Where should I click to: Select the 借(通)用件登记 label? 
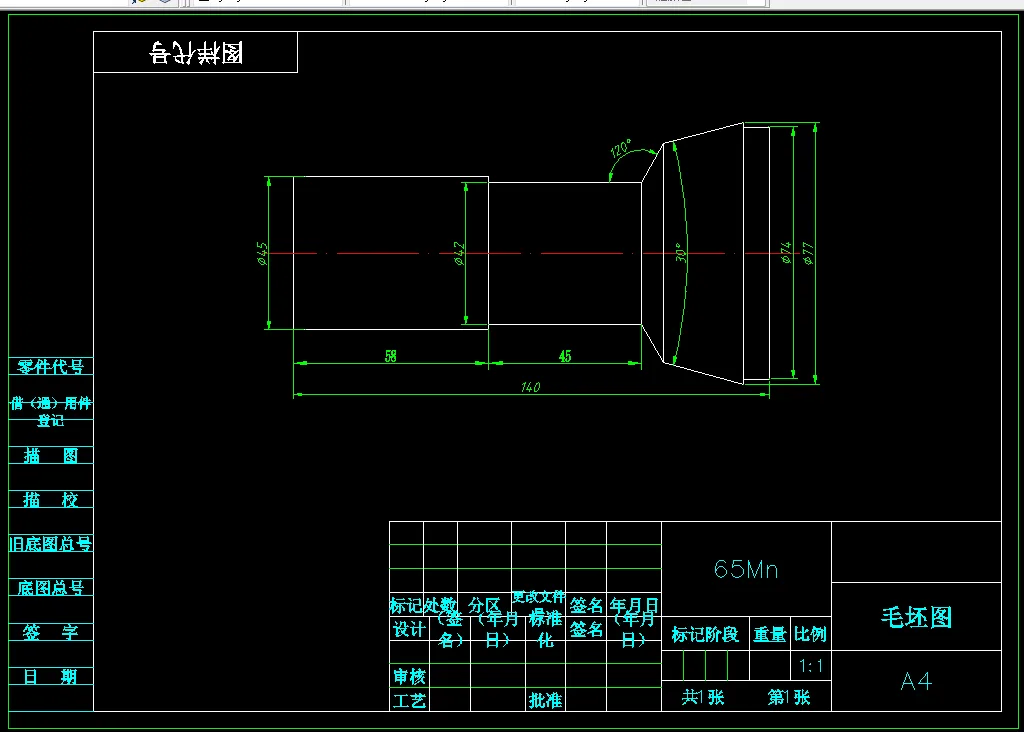pyautogui.click(x=51, y=411)
